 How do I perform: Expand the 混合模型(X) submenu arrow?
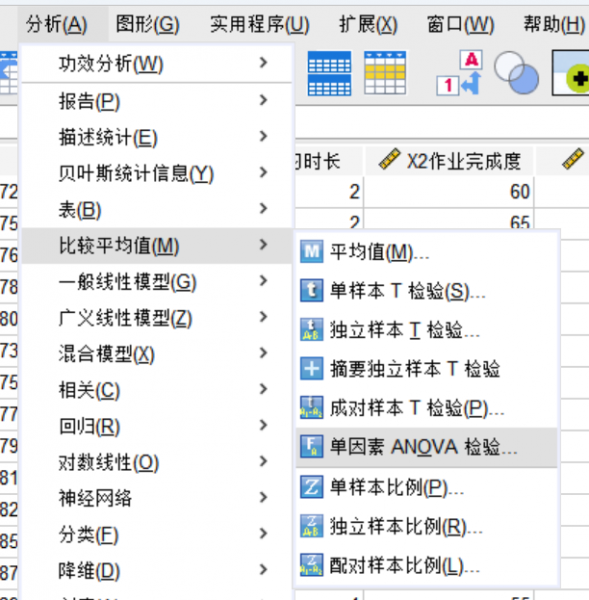(263, 352)
